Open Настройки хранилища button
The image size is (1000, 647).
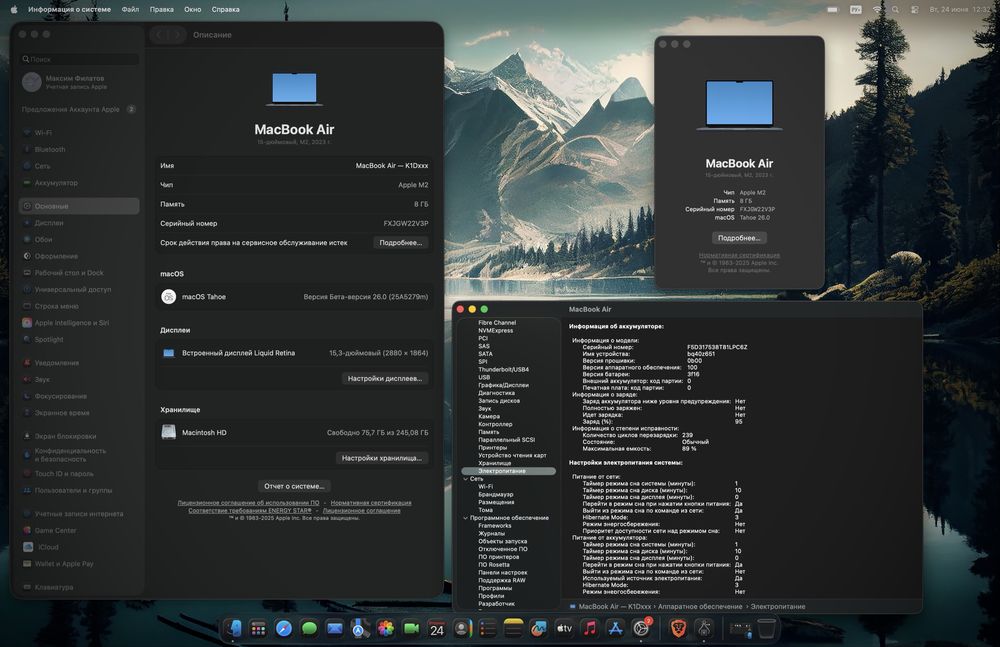381,458
